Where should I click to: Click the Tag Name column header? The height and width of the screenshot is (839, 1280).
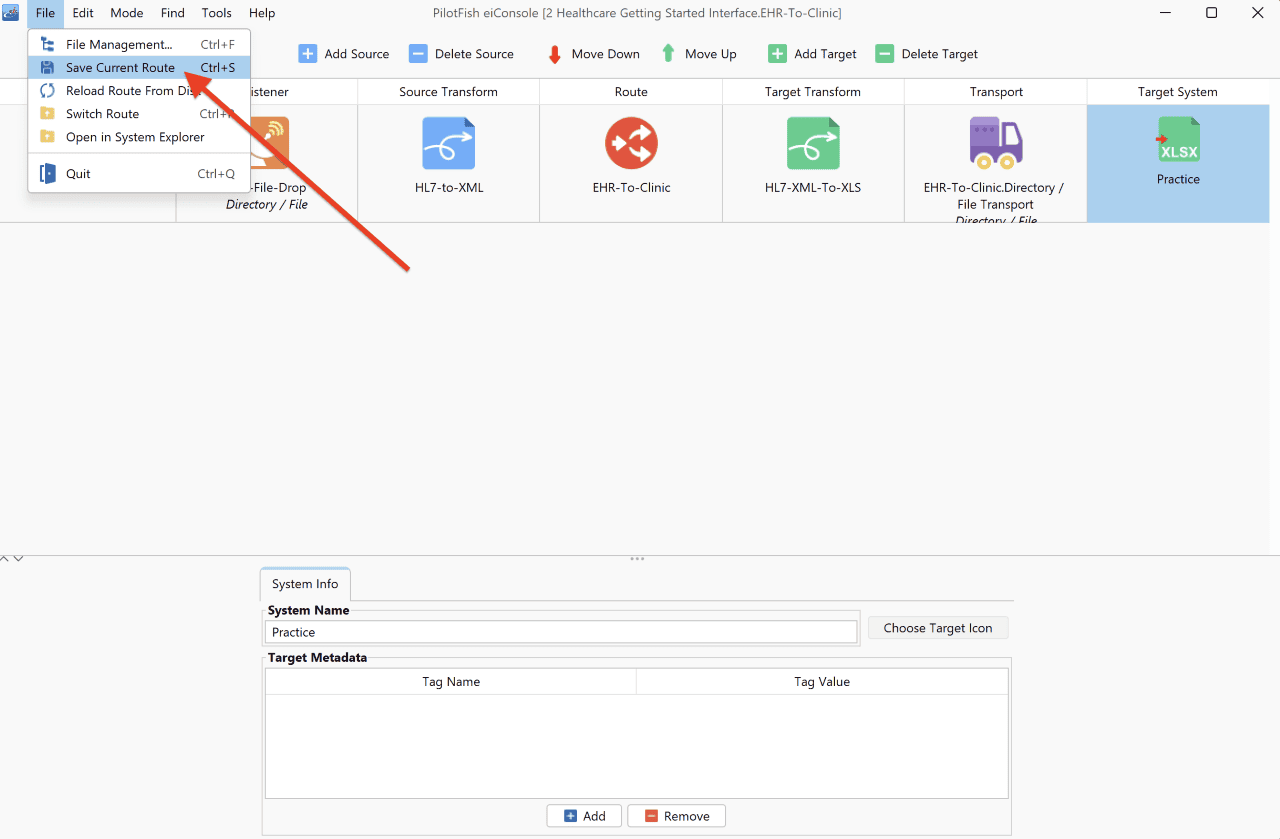coord(451,682)
